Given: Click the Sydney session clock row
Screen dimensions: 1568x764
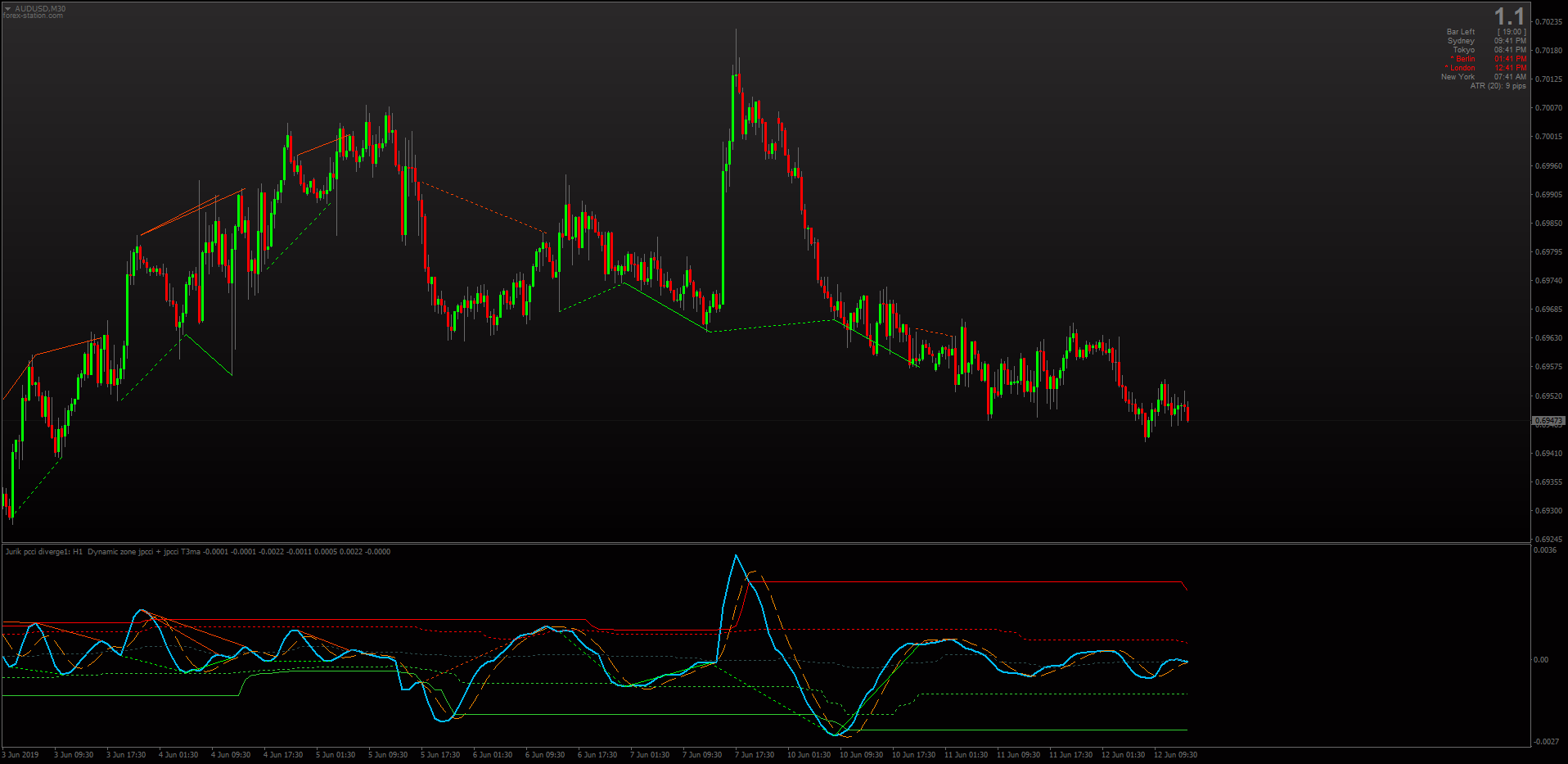Looking at the screenshot, I should [x=1486, y=41].
